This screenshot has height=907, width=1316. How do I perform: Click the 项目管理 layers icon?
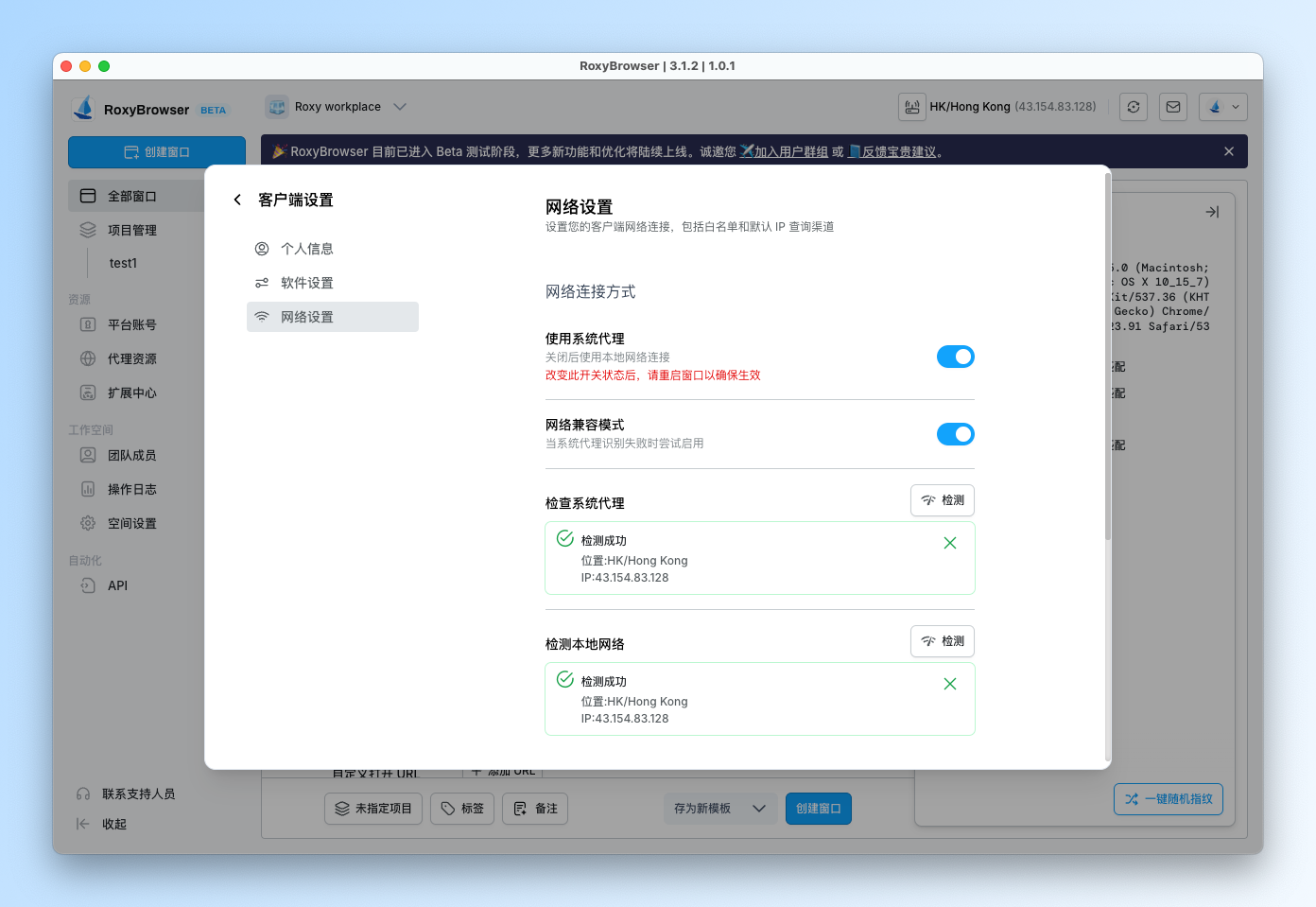pos(88,230)
